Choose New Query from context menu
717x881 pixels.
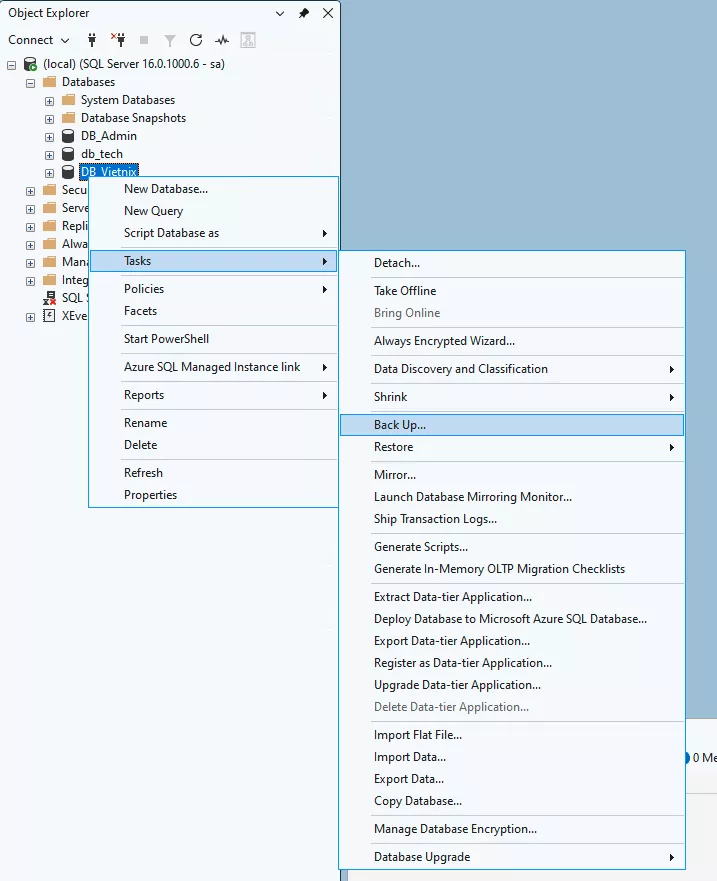coord(214,211)
